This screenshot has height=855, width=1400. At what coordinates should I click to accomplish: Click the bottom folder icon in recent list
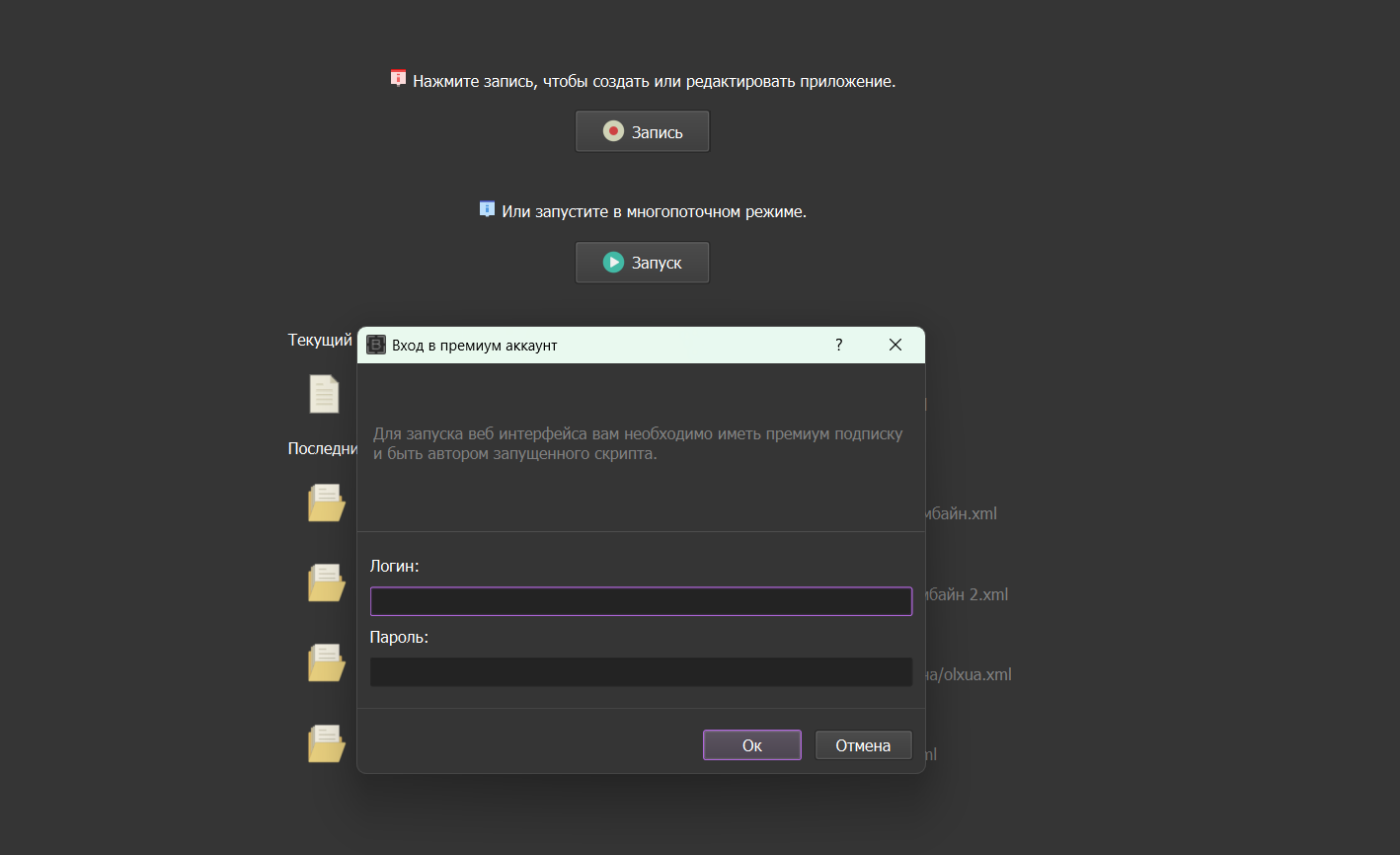click(326, 742)
